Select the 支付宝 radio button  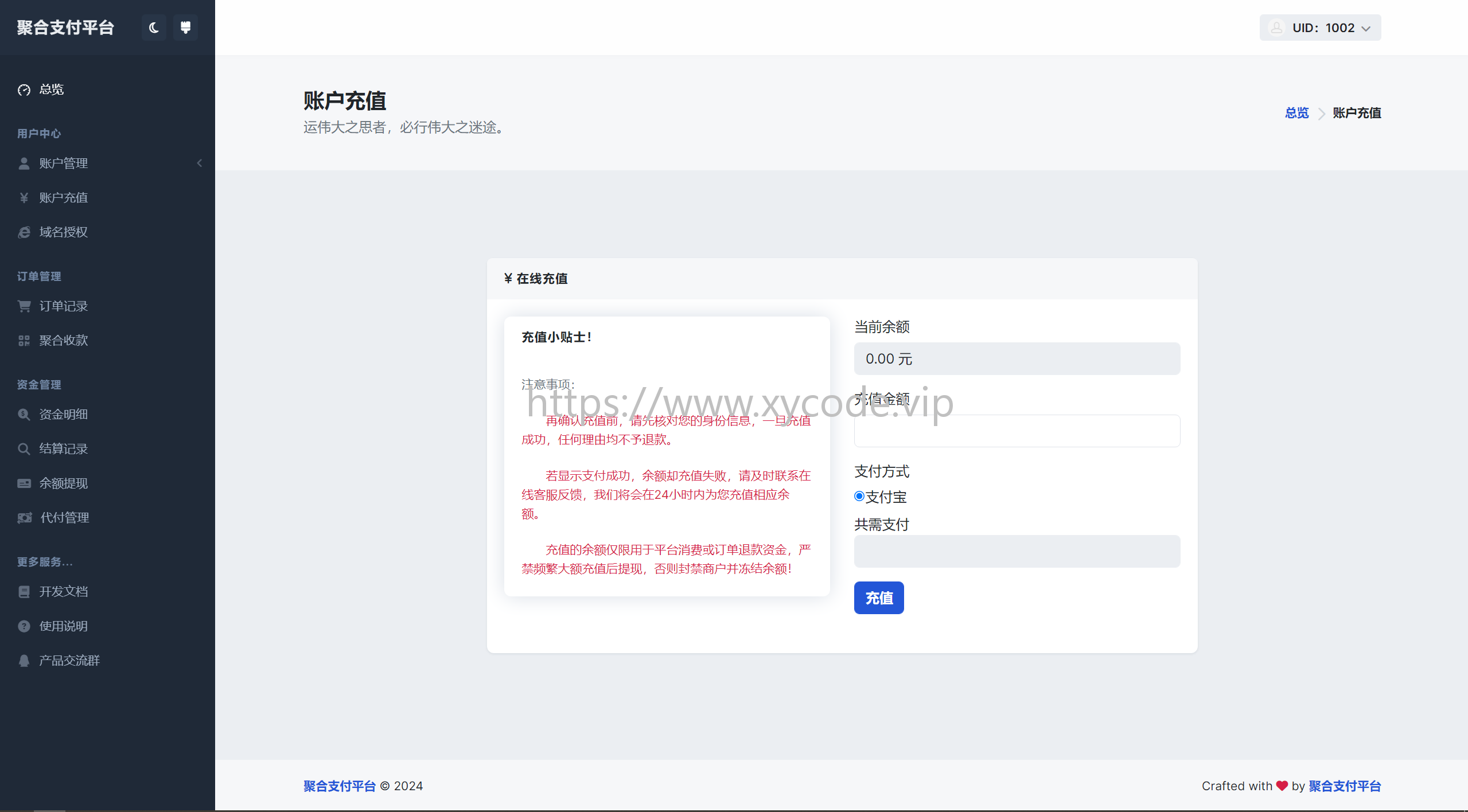859,497
